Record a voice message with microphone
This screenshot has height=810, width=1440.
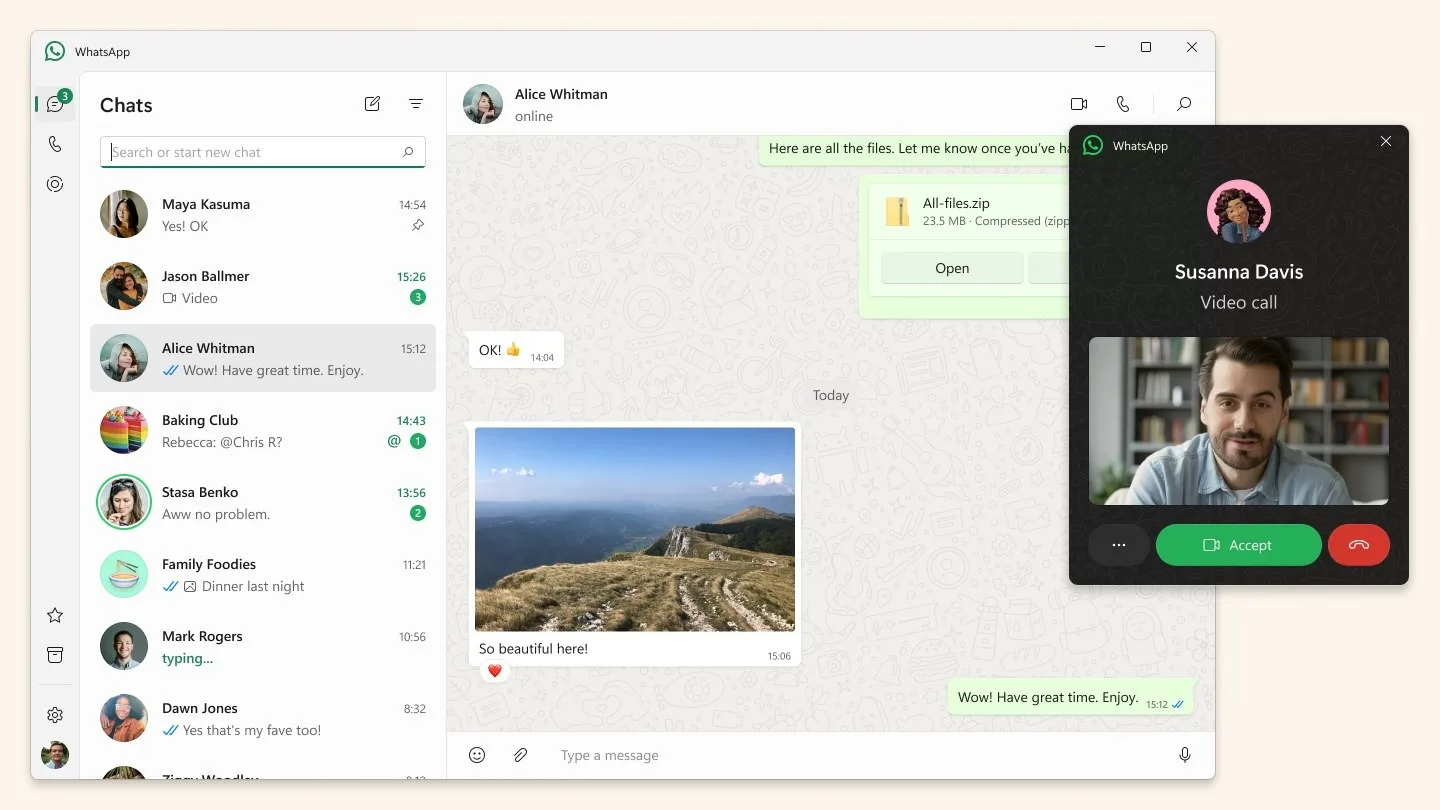tap(1184, 755)
